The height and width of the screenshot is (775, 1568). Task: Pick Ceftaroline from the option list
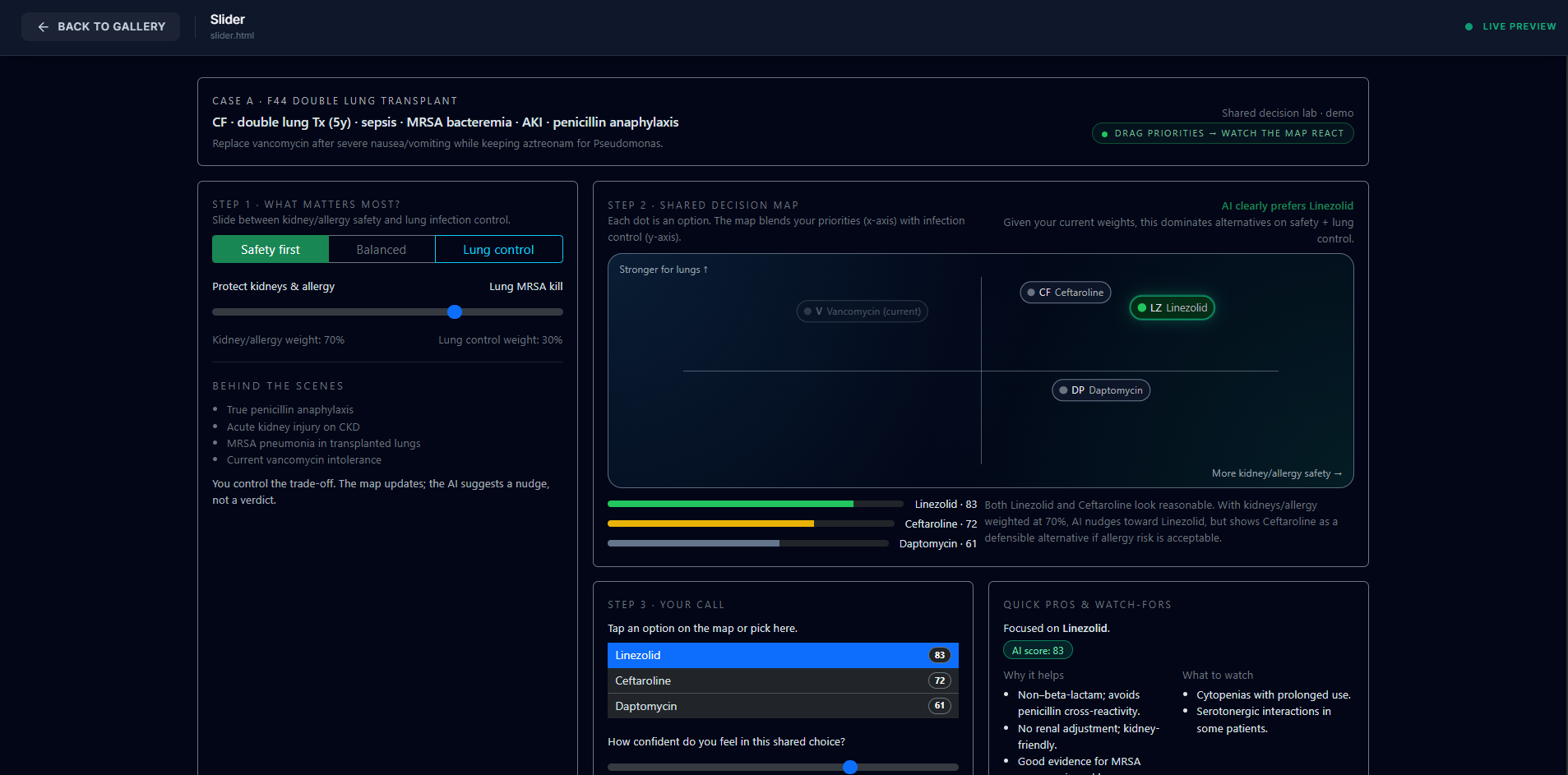[781, 680]
